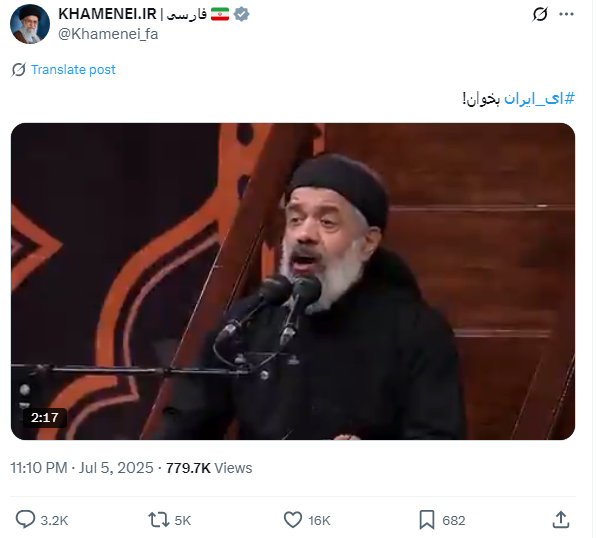
Task: Open the three-dot more options menu
Action: (566, 14)
